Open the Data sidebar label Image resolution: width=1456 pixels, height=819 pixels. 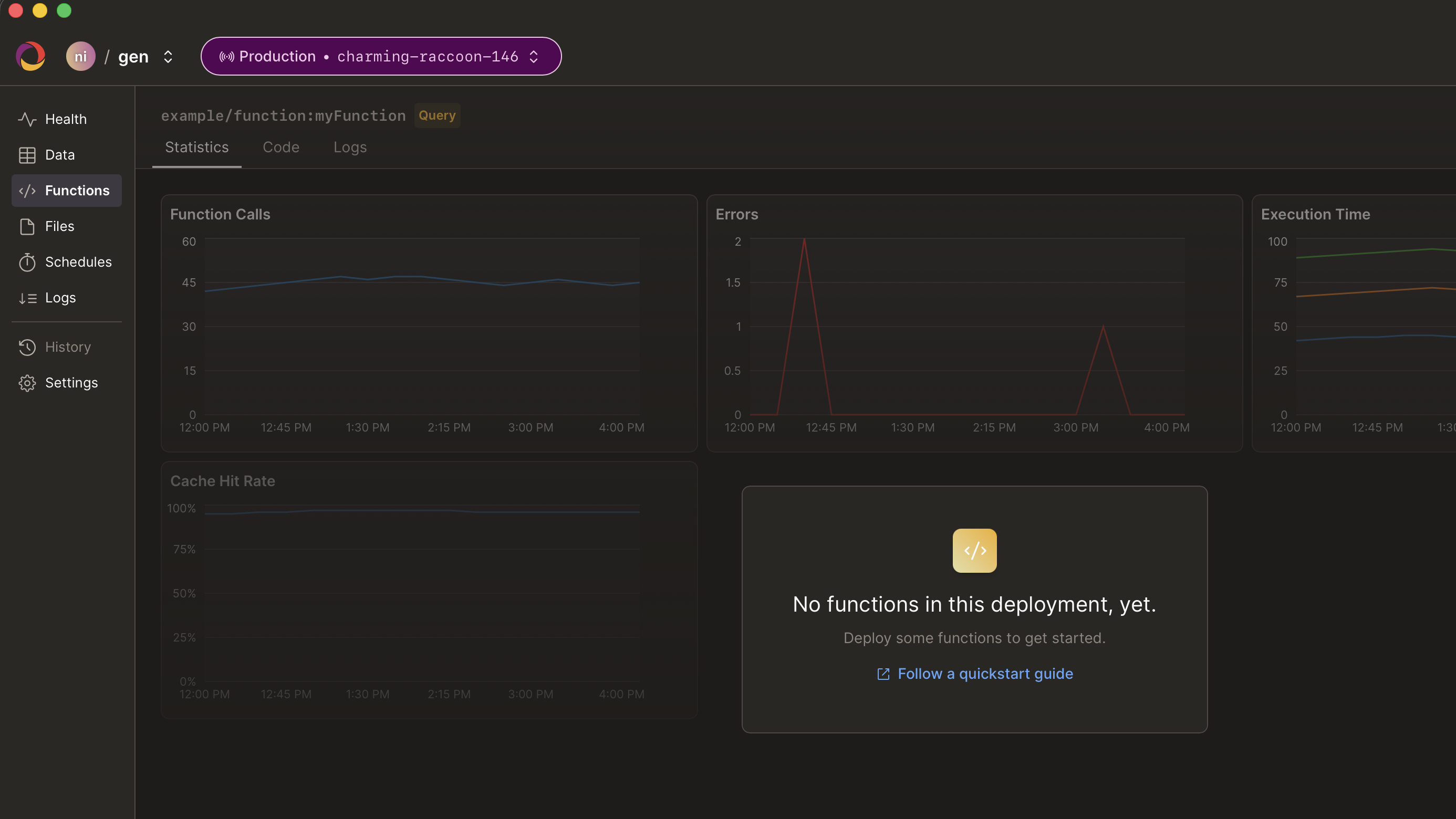[60, 155]
